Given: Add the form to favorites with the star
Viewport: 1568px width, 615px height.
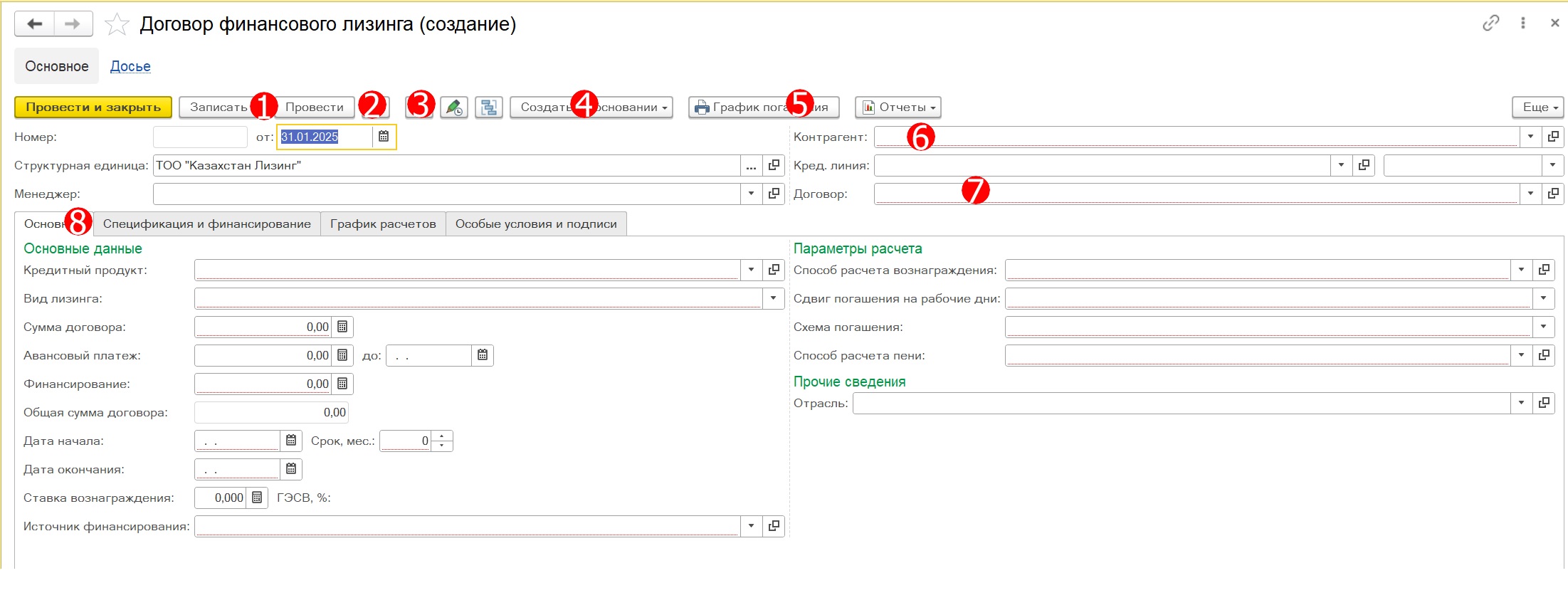Looking at the screenshot, I should [117, 25].
